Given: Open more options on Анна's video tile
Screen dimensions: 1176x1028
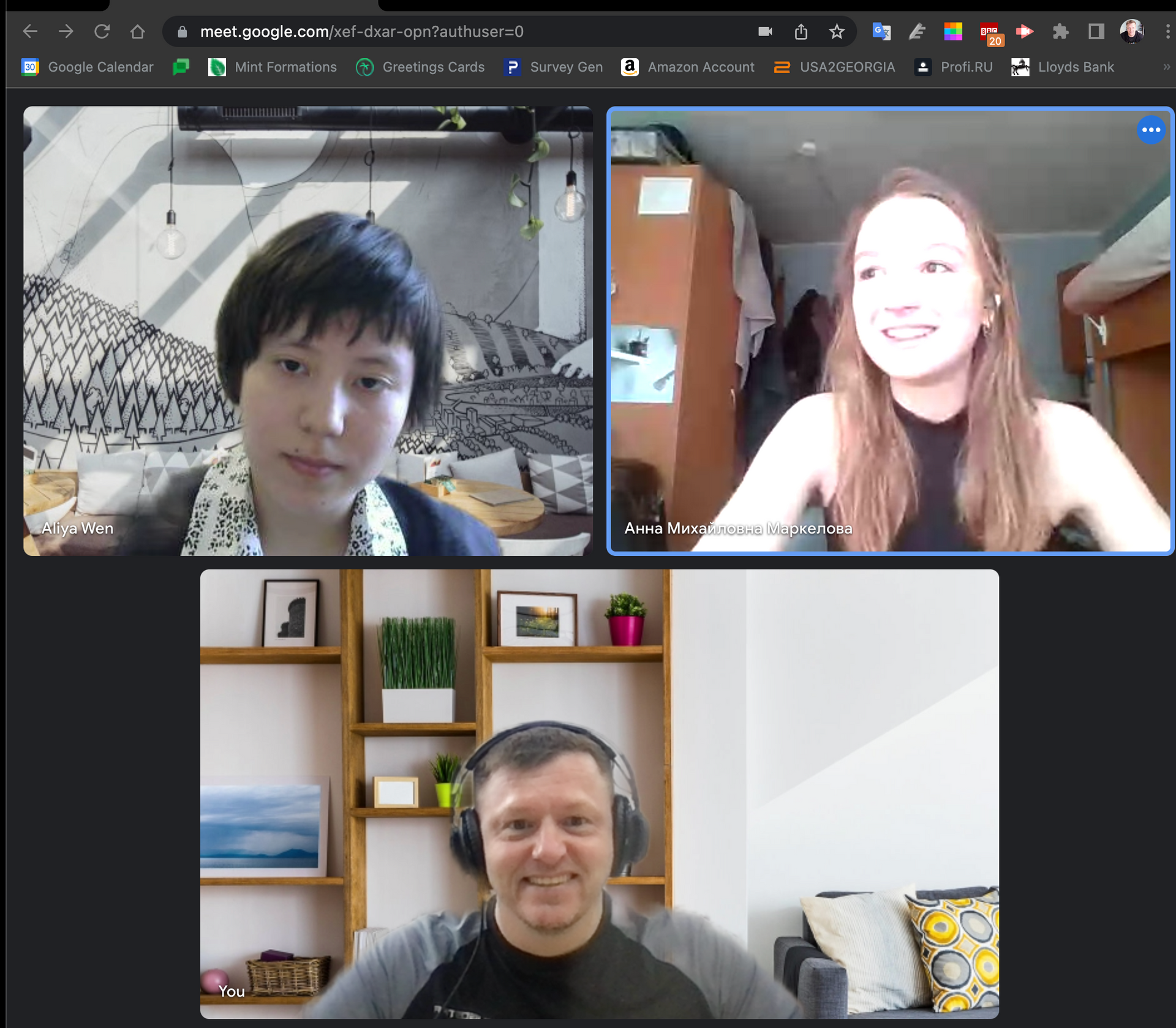Looking at the screenshot, I should click(x=1150, y=130).
